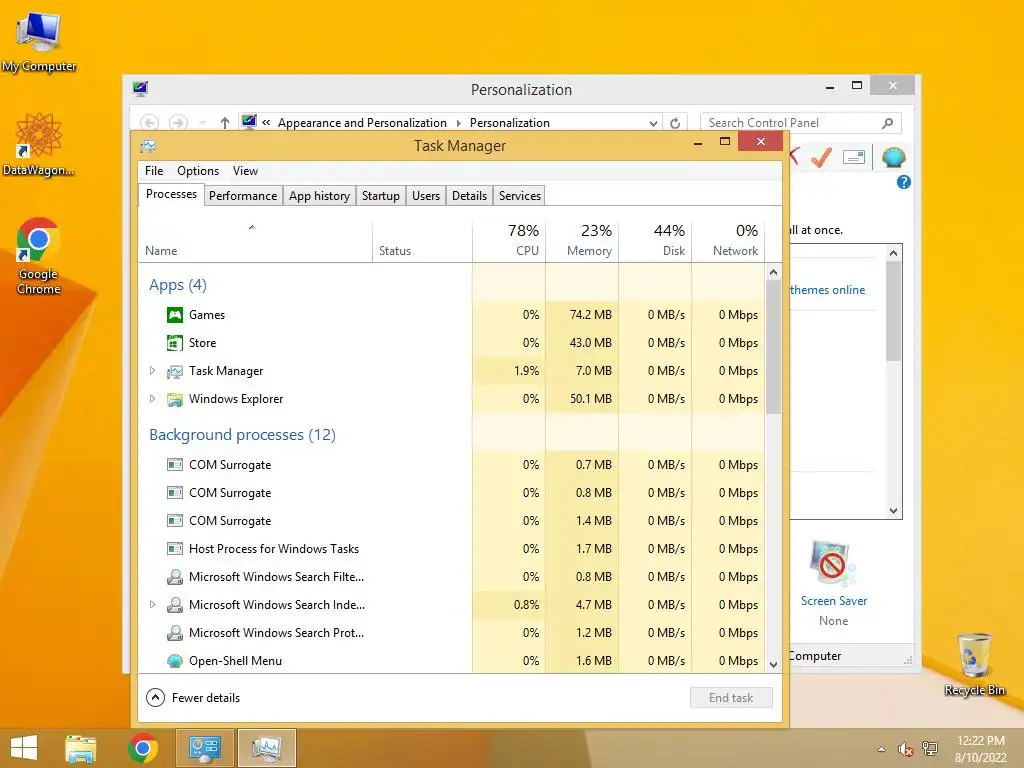Viewport: 1024px width, 768px height.
Task: Switch to the Details tab
Action: (470, 196)
